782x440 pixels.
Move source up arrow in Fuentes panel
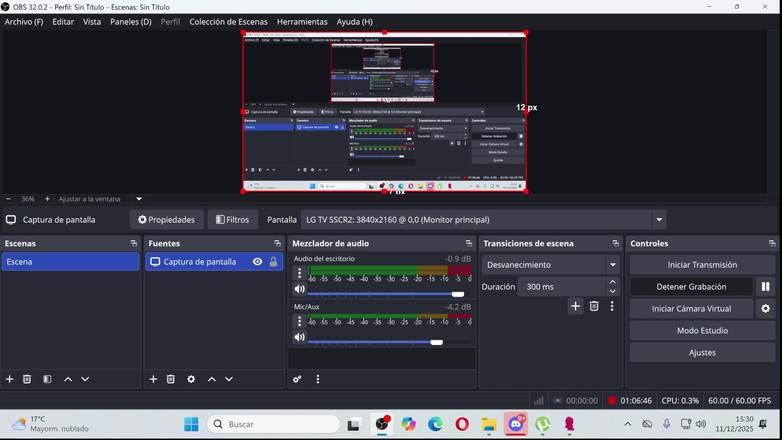211,379
